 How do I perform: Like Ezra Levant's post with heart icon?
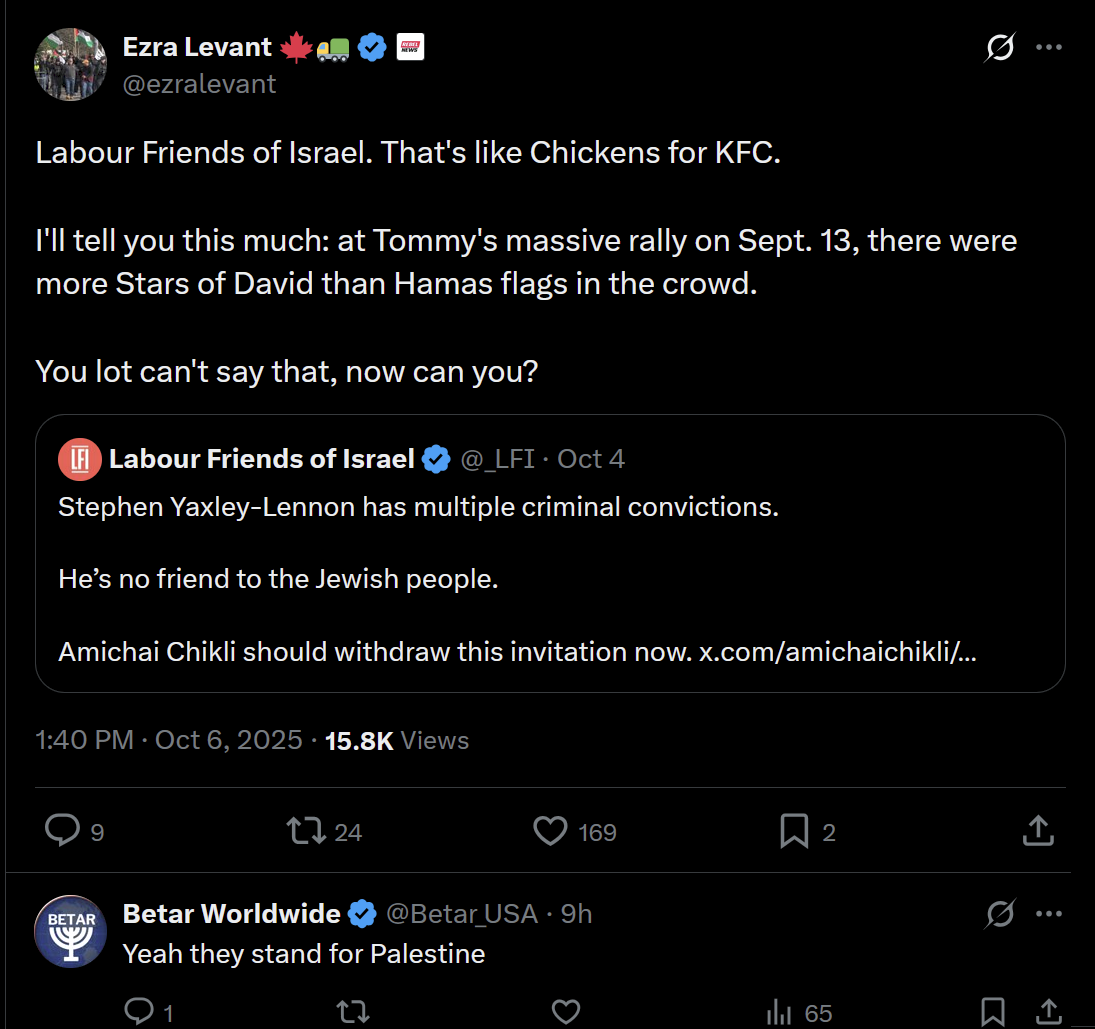[x=550, y=830]
